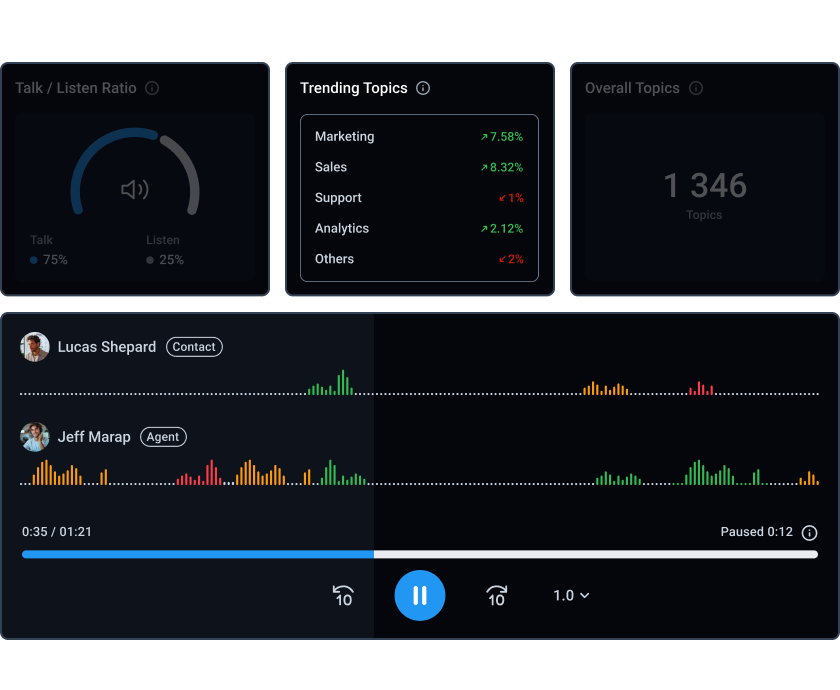Skip forward 10 seconds
The image size is (840, 690).
(x=496, y=596)
